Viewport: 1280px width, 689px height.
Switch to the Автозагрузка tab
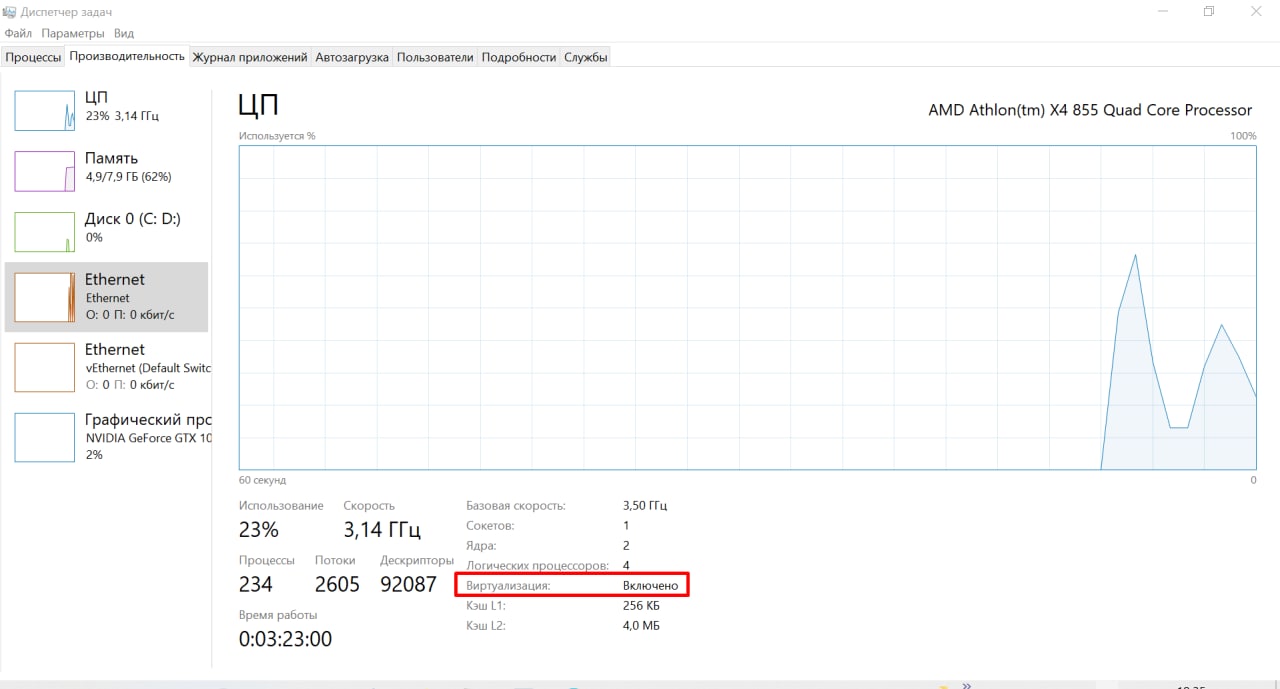(x=352, y=57)
